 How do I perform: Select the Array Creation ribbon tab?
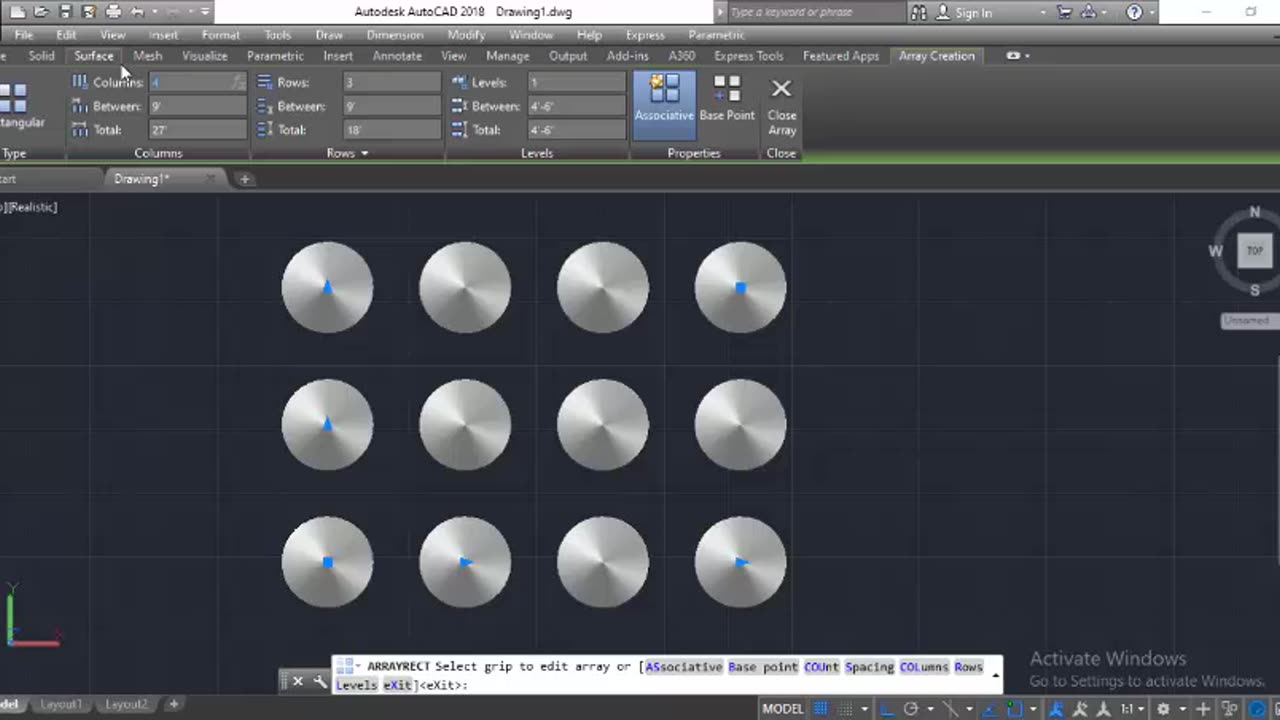click(x=936, y=56)
